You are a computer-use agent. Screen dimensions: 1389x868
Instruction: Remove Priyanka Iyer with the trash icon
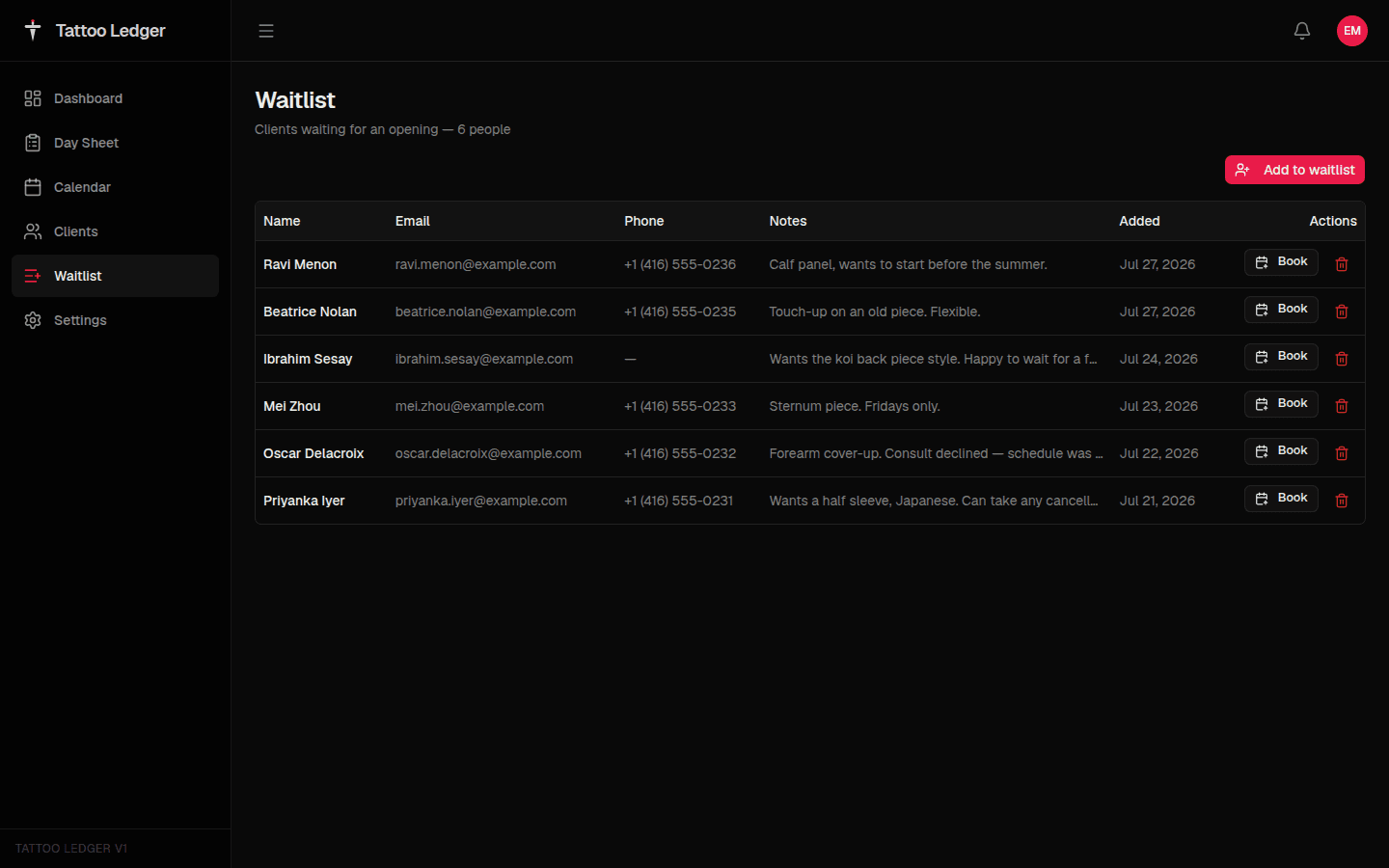pos(1342,501)
